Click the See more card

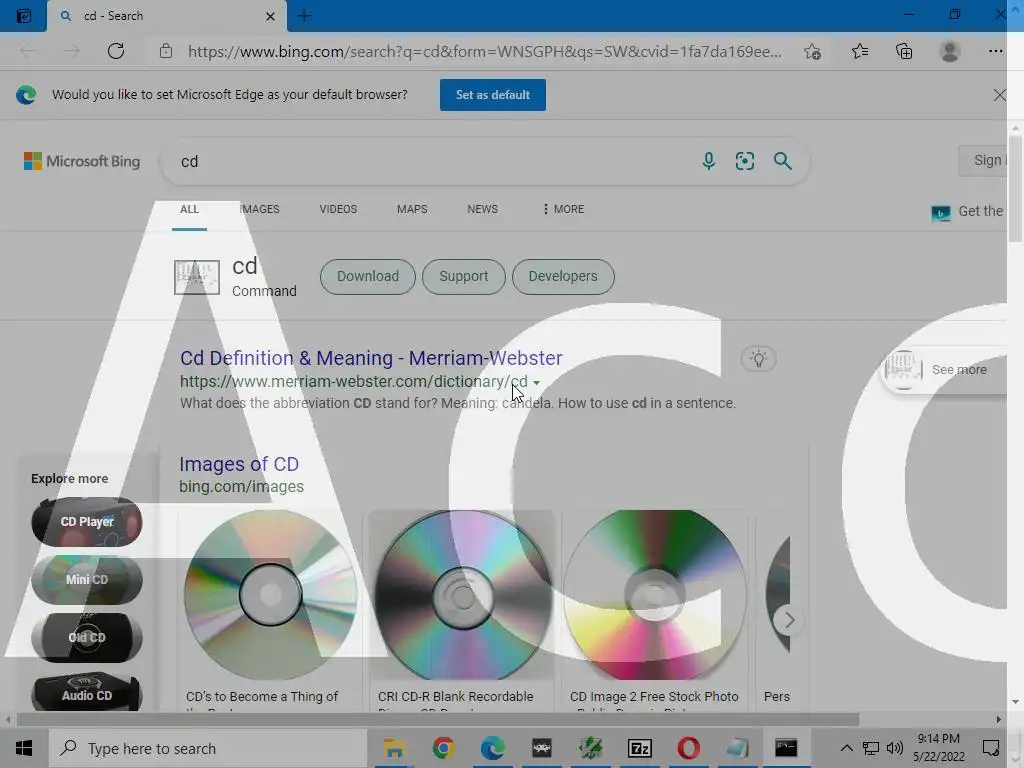944,370
